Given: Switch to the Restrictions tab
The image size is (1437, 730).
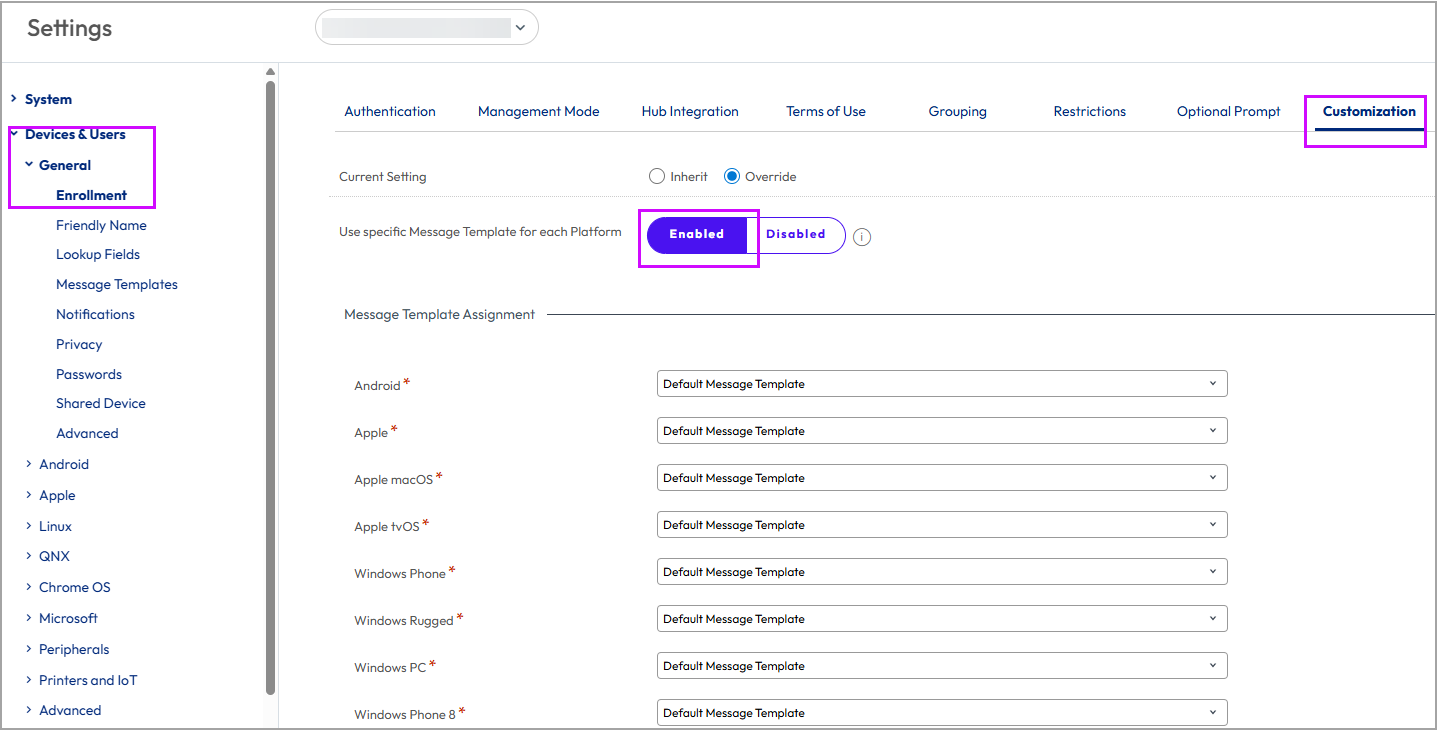Looking at the screenshot, I should pos(1090,111).
